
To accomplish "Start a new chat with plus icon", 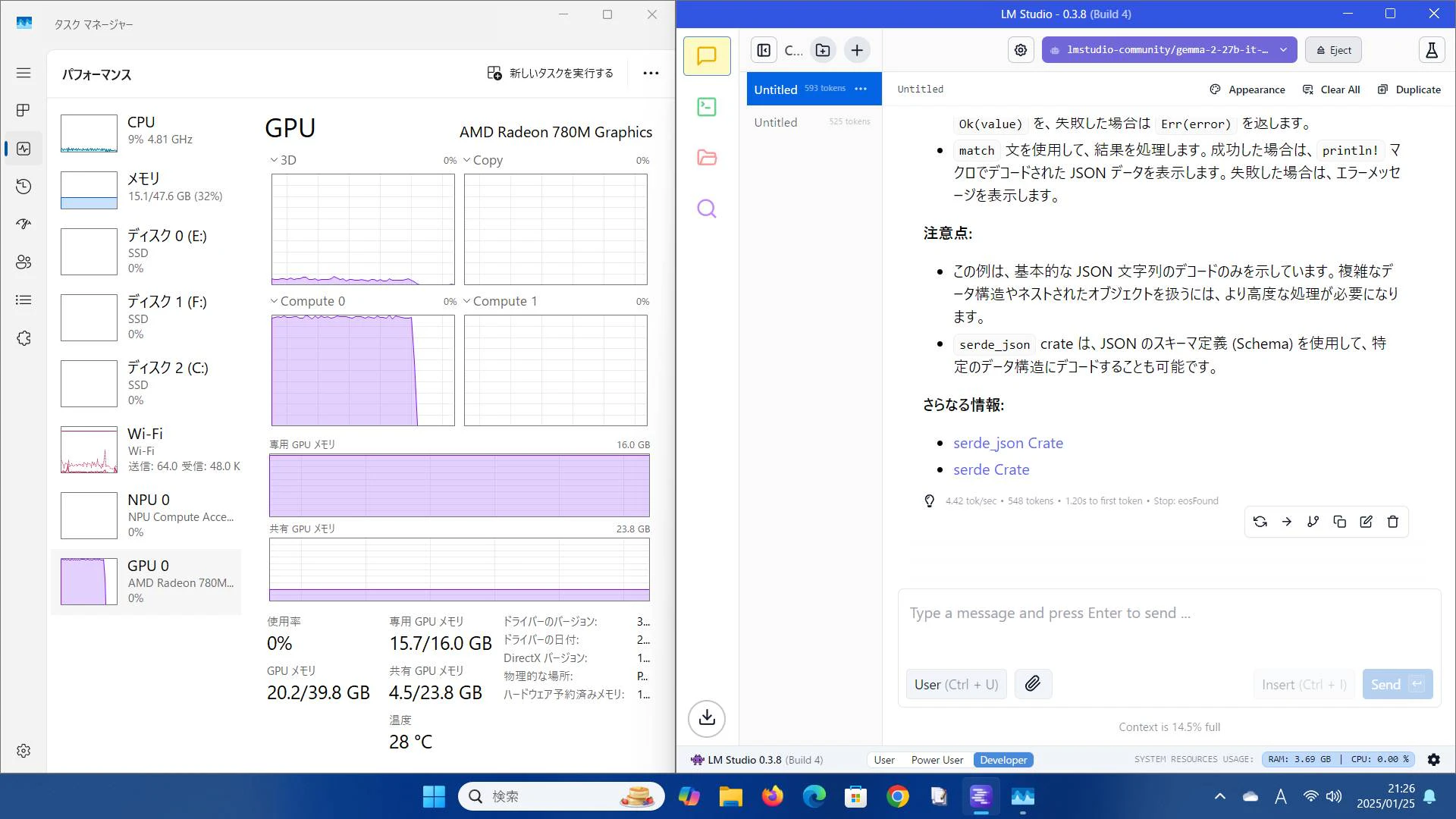I will point(857,50).
